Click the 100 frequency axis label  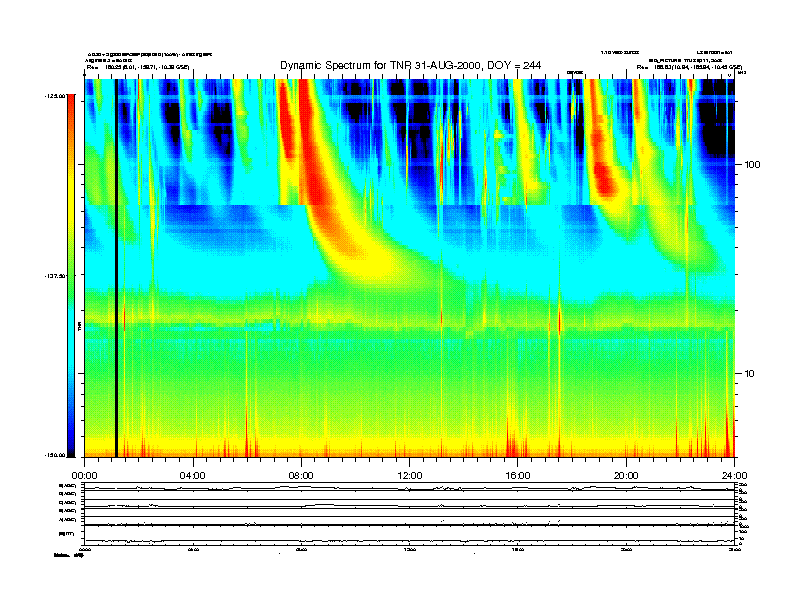tap(752, 165)
